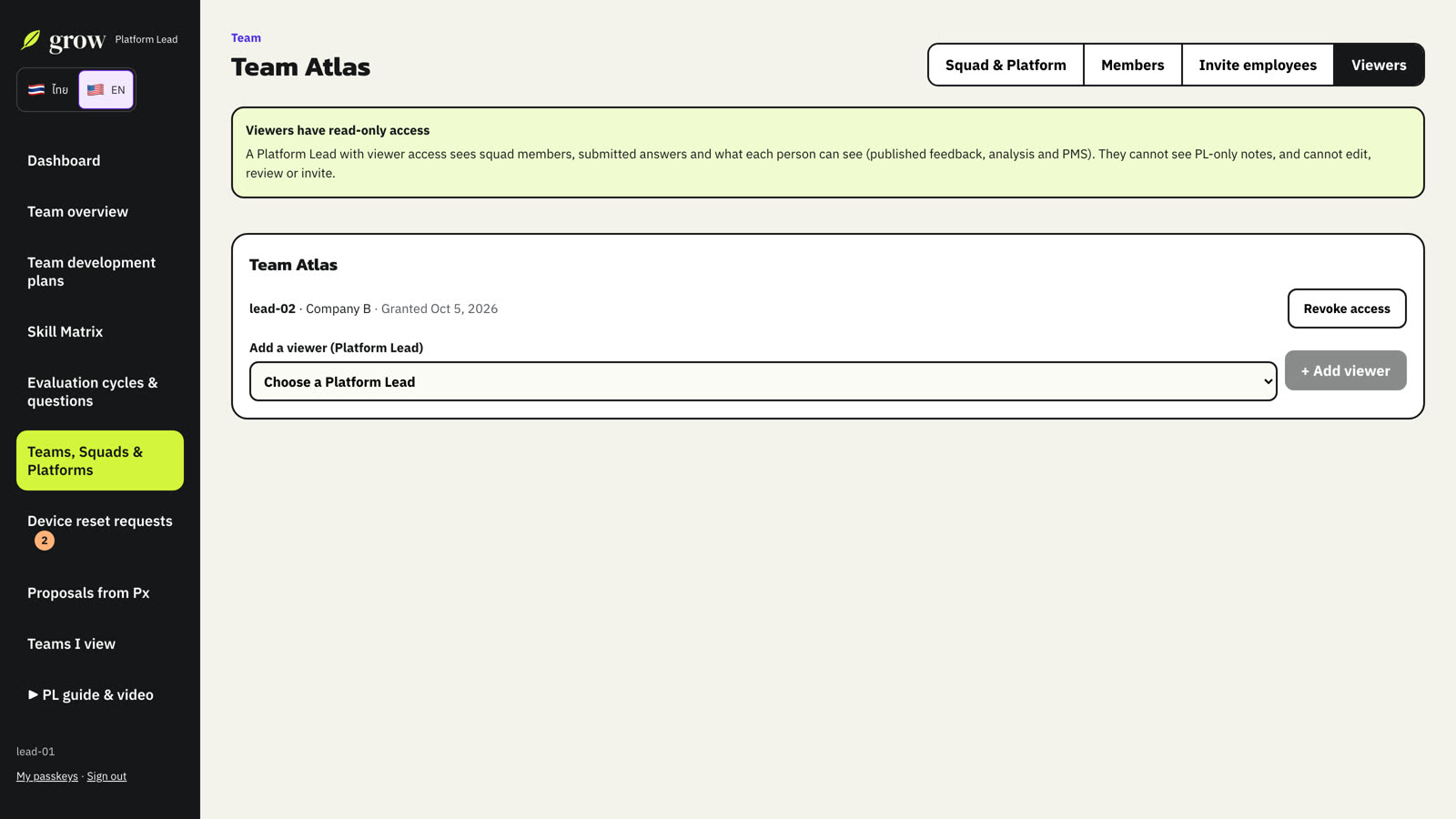Image resolution: width=1456 pixels, height=819 pixels.
Task: Open the Choose a Platform Lead dropdown
Action: click(x=763, y=382)
